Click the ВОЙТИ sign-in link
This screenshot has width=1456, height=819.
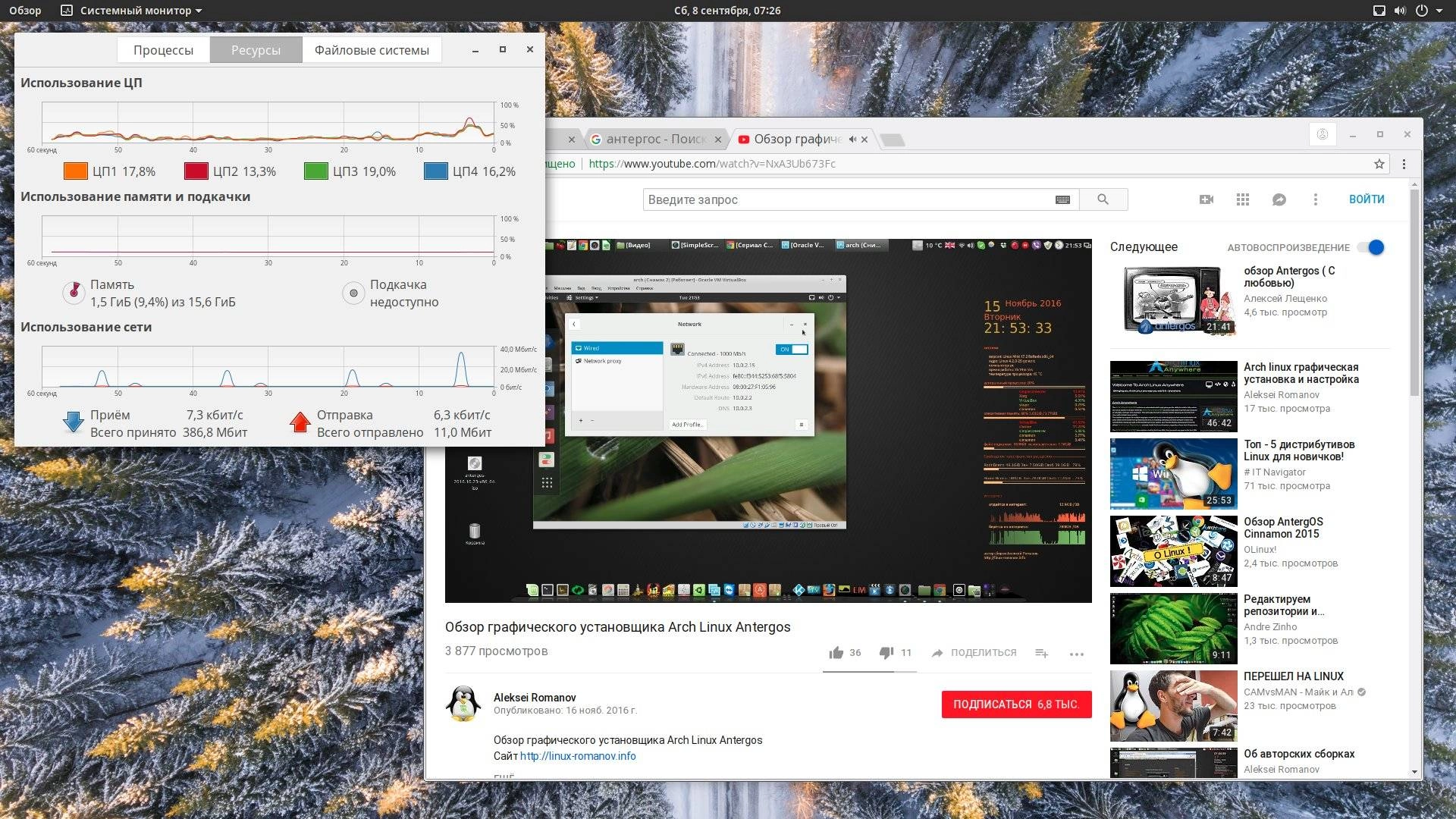(x=1367, y=199)
